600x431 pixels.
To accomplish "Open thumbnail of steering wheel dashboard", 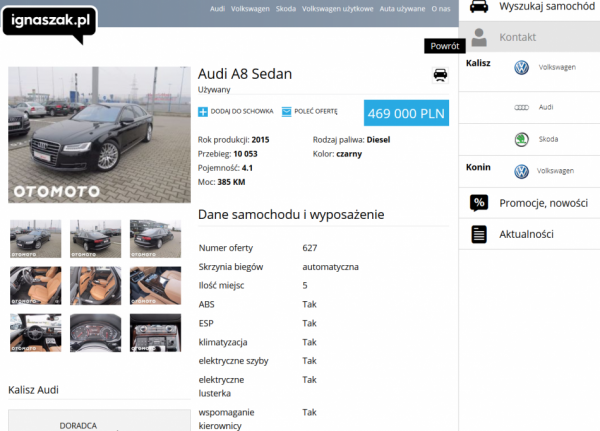I will click(x=36, y=333).
